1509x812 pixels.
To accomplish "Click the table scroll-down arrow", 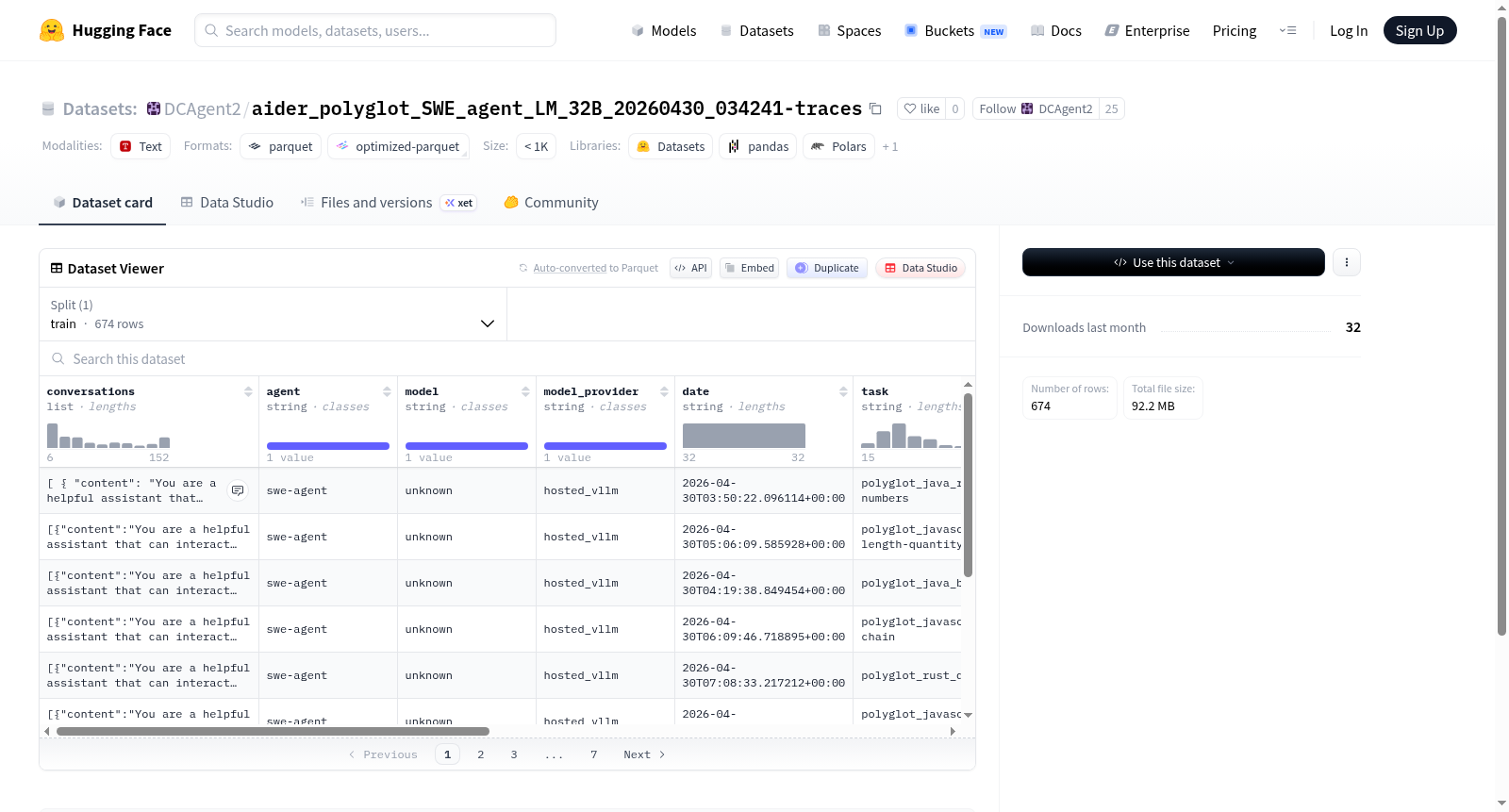I will pos(968,715).
